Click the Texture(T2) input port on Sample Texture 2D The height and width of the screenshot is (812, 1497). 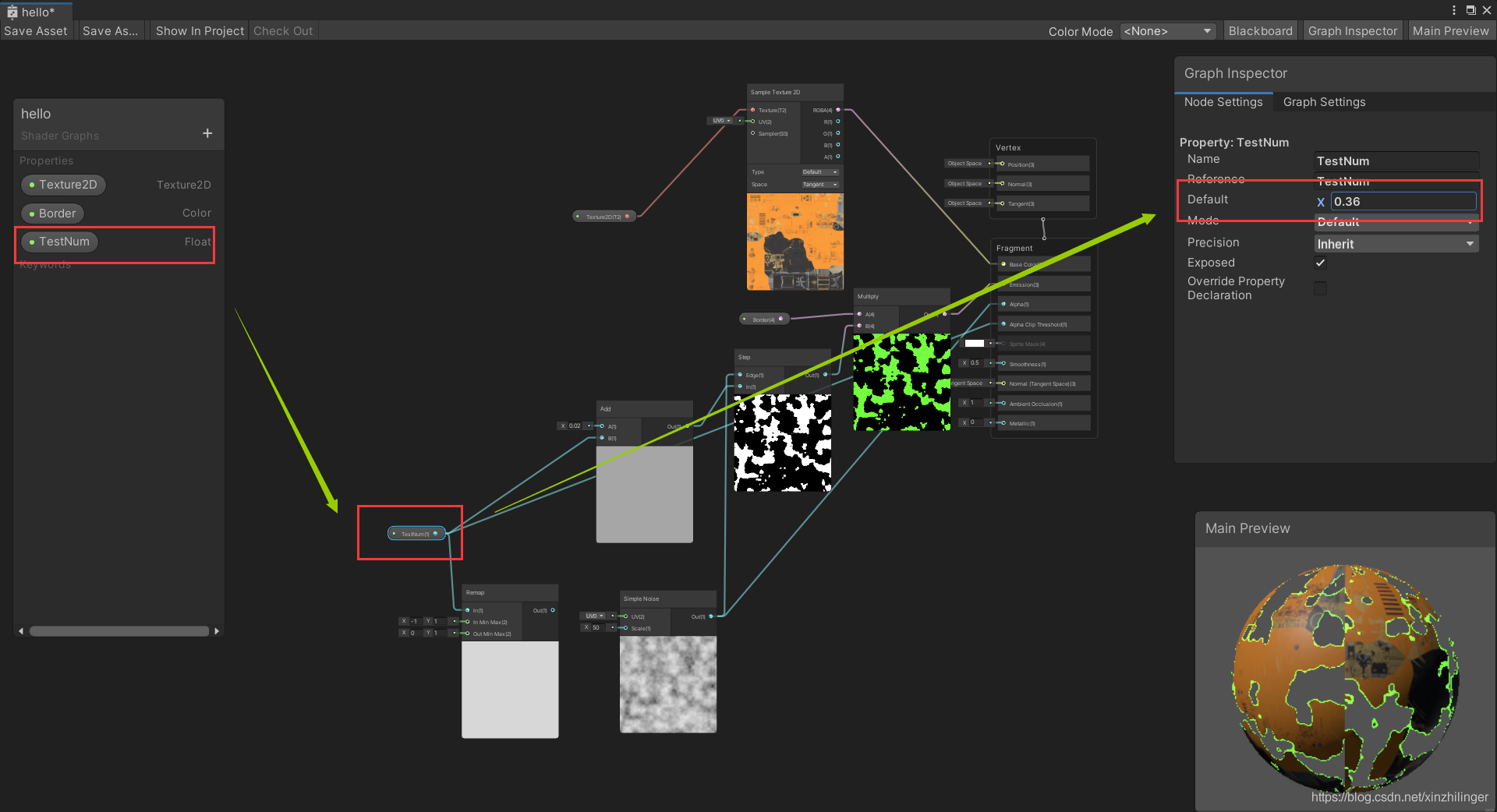752,110
